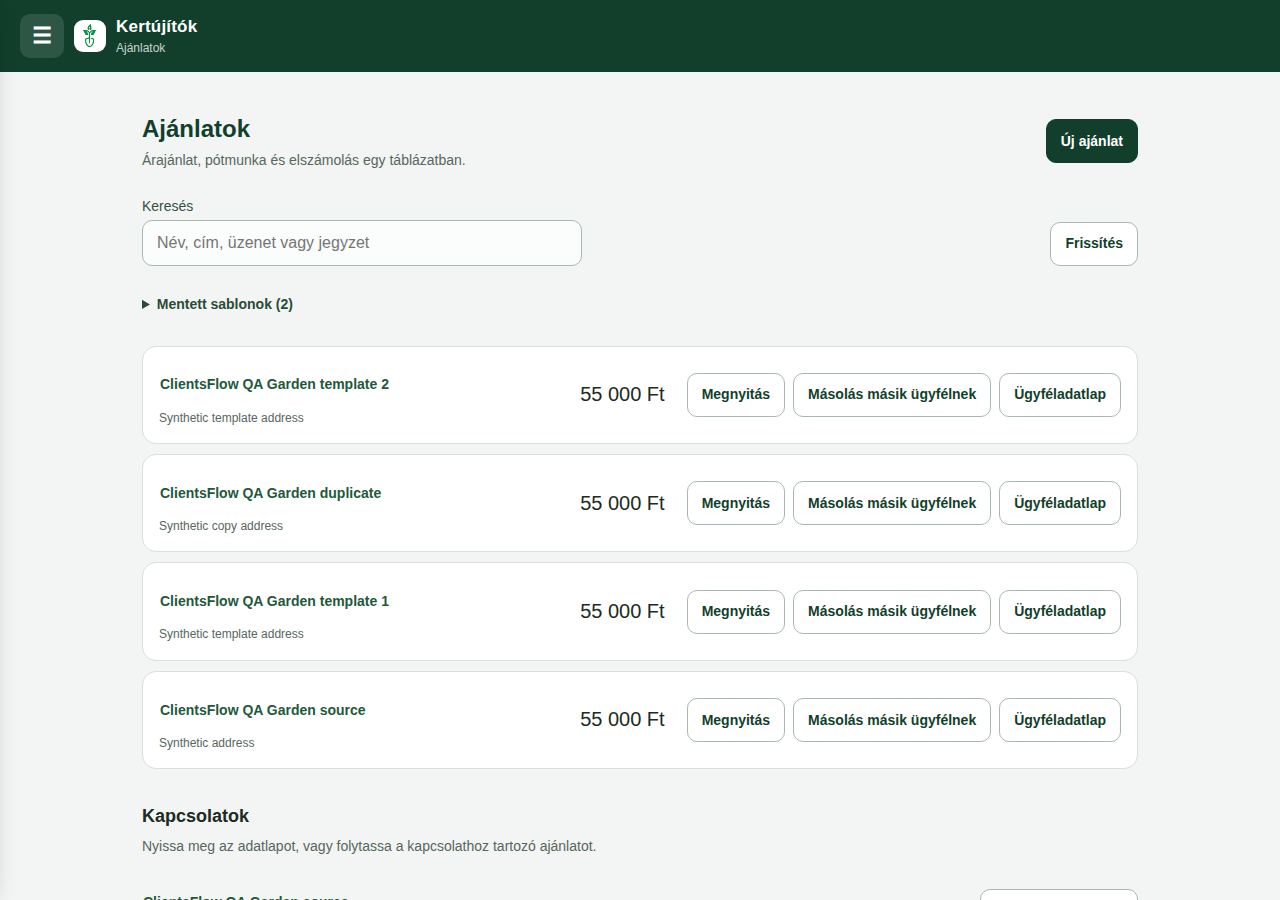Expand Mentett sablonok (2)

(218, 304)
